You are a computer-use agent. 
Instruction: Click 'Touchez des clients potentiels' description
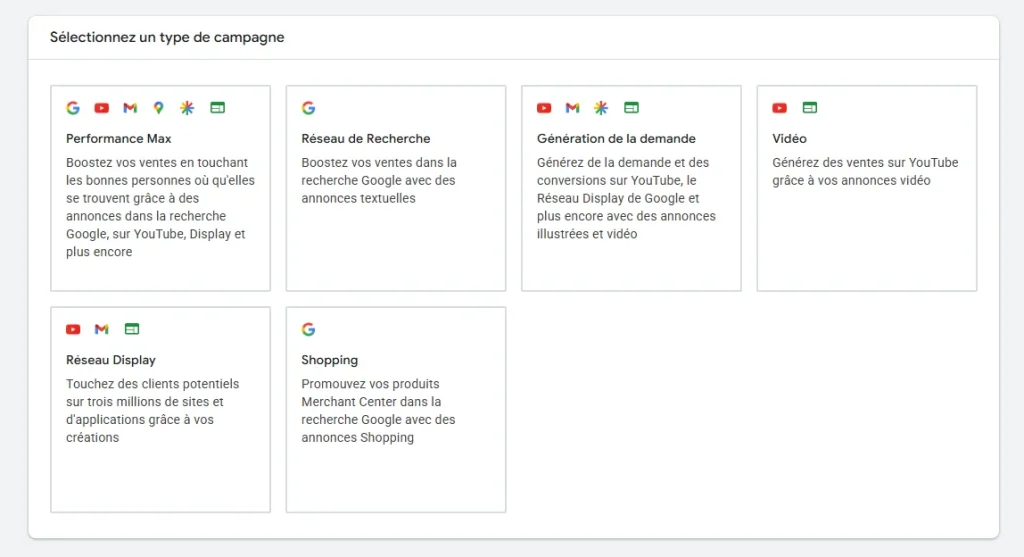pyautogui.click(x=152, y=384)
